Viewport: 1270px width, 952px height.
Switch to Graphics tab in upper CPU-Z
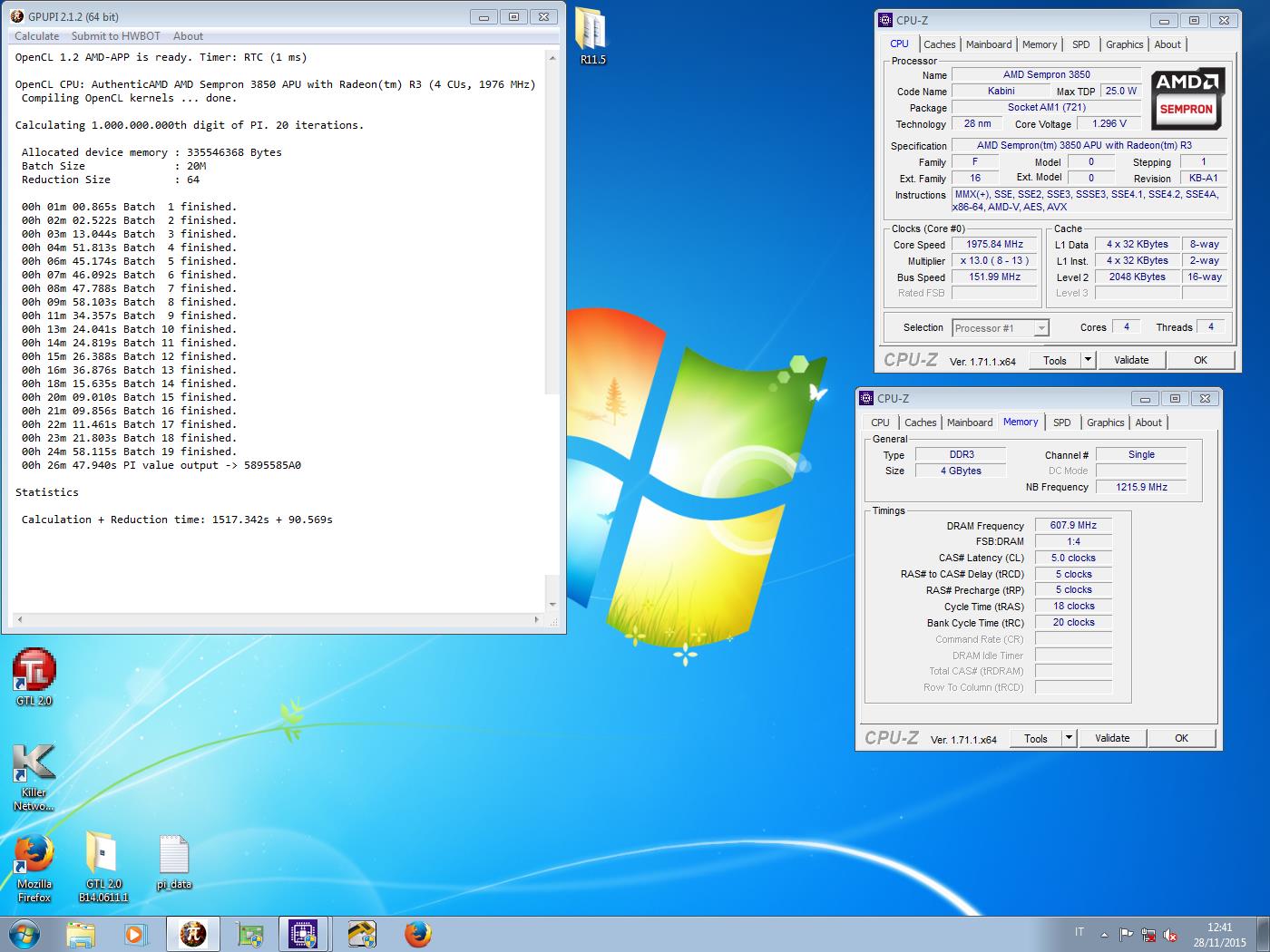[1125, 44]
